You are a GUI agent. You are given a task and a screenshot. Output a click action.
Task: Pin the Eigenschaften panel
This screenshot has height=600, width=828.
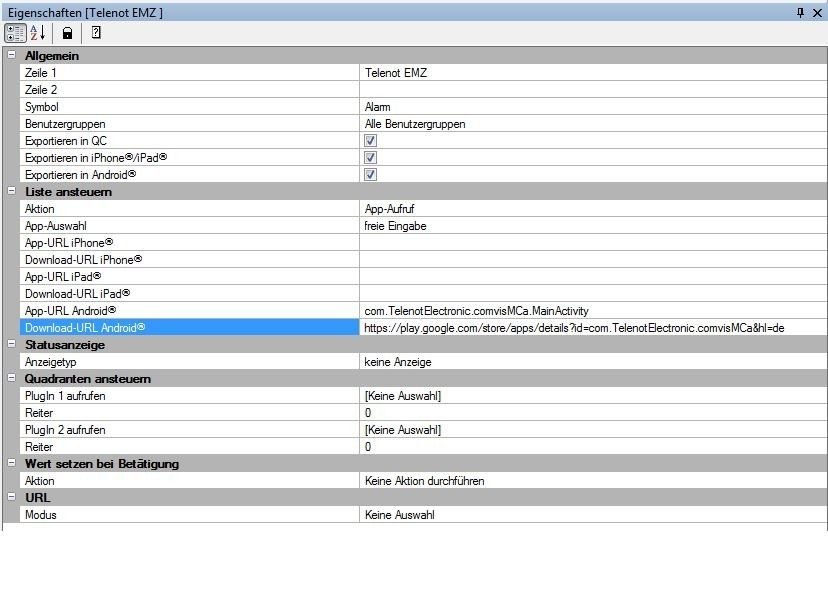(800, 12)
